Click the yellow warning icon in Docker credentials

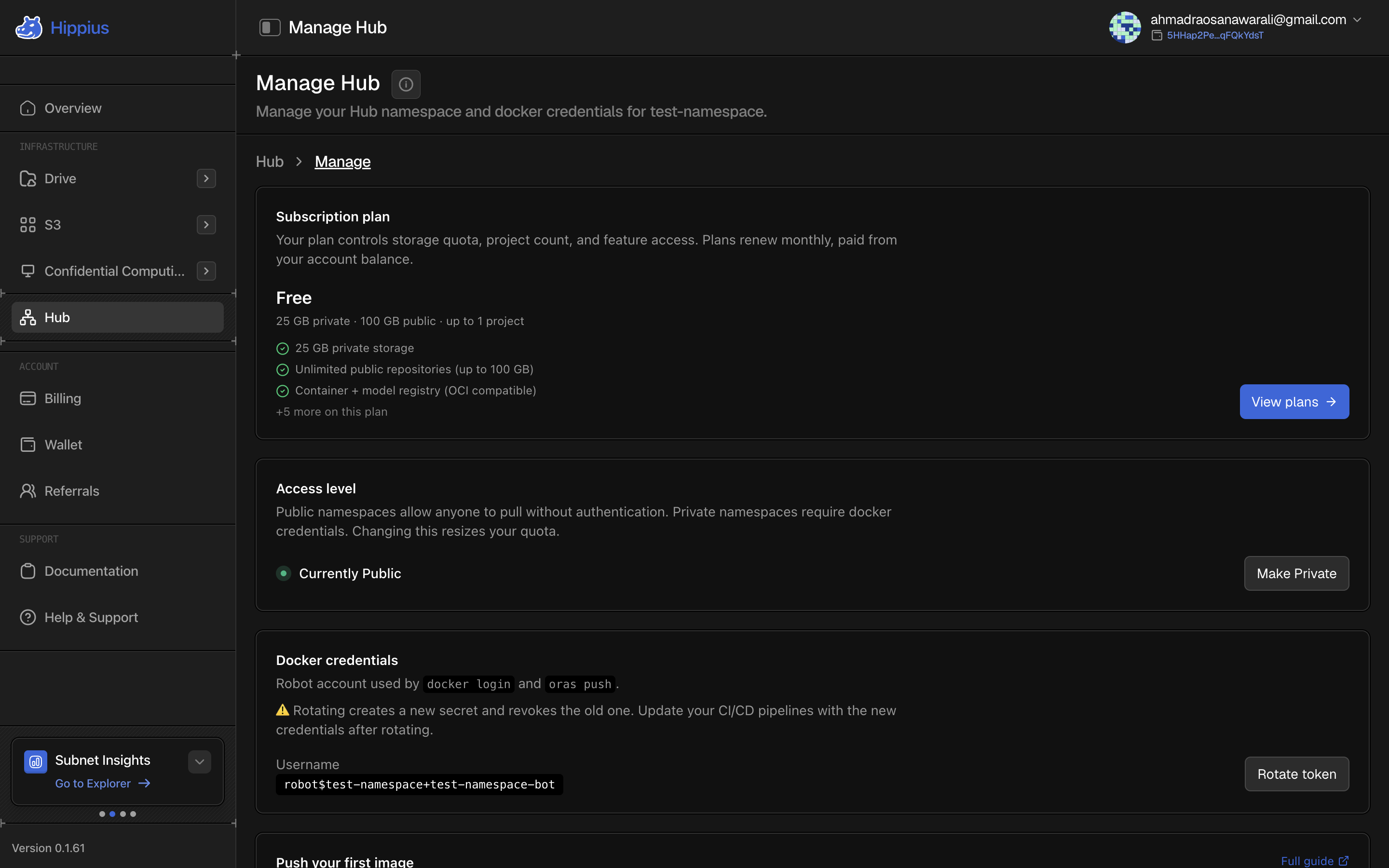(x=283, y=710)
